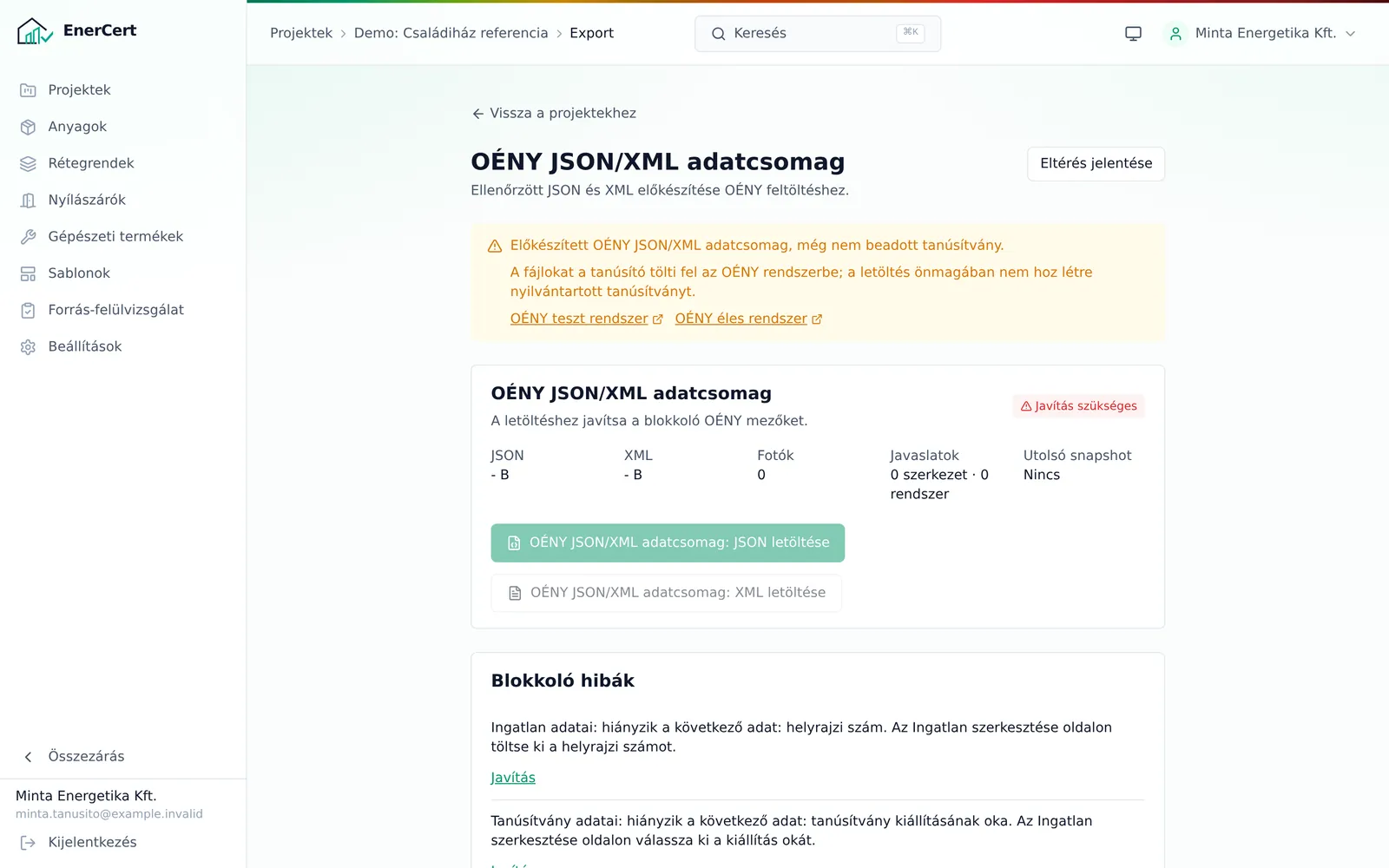Click the Fotók label
Screen dimensions: 1389x868
(775, 456)
